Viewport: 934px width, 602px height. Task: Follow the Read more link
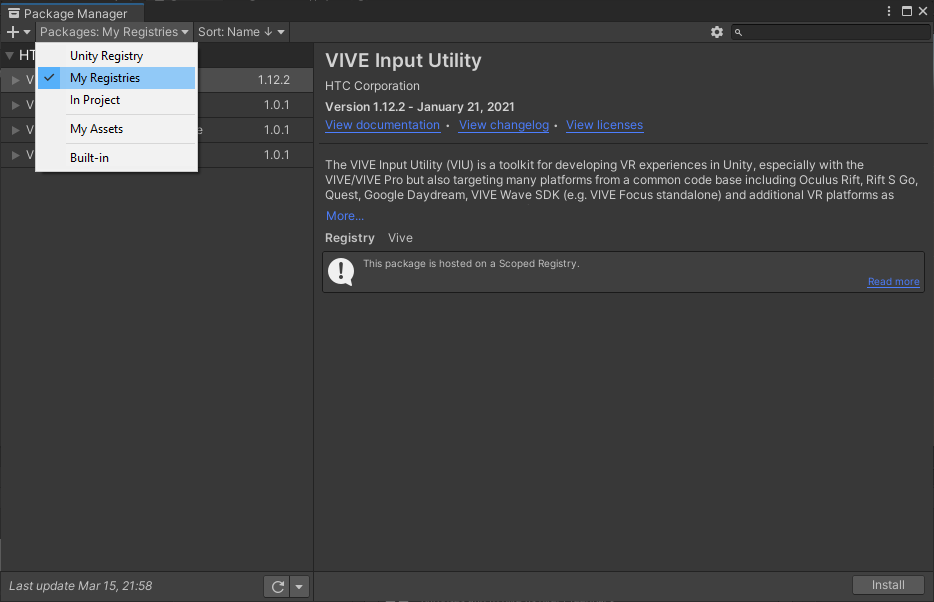pyautogui.click(x=893, y=282)
